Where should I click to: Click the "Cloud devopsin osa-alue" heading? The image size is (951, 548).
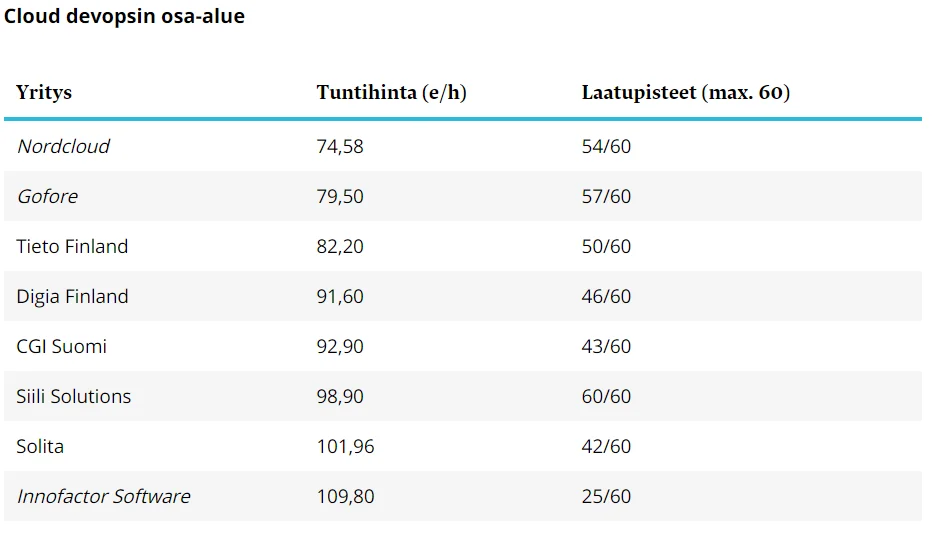(x=124, y=17)
